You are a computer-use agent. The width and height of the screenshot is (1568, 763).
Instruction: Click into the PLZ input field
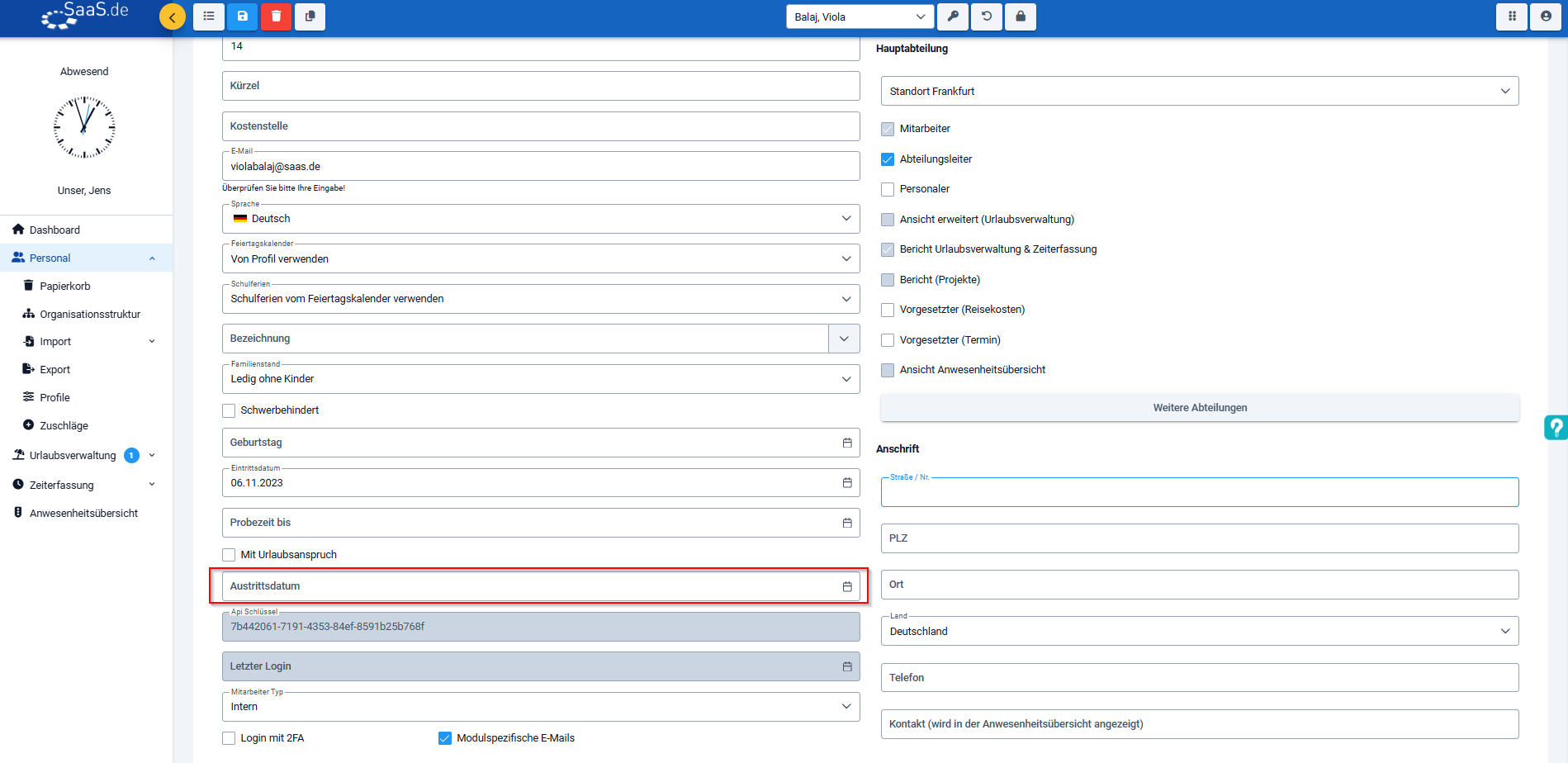point(1199,538)
